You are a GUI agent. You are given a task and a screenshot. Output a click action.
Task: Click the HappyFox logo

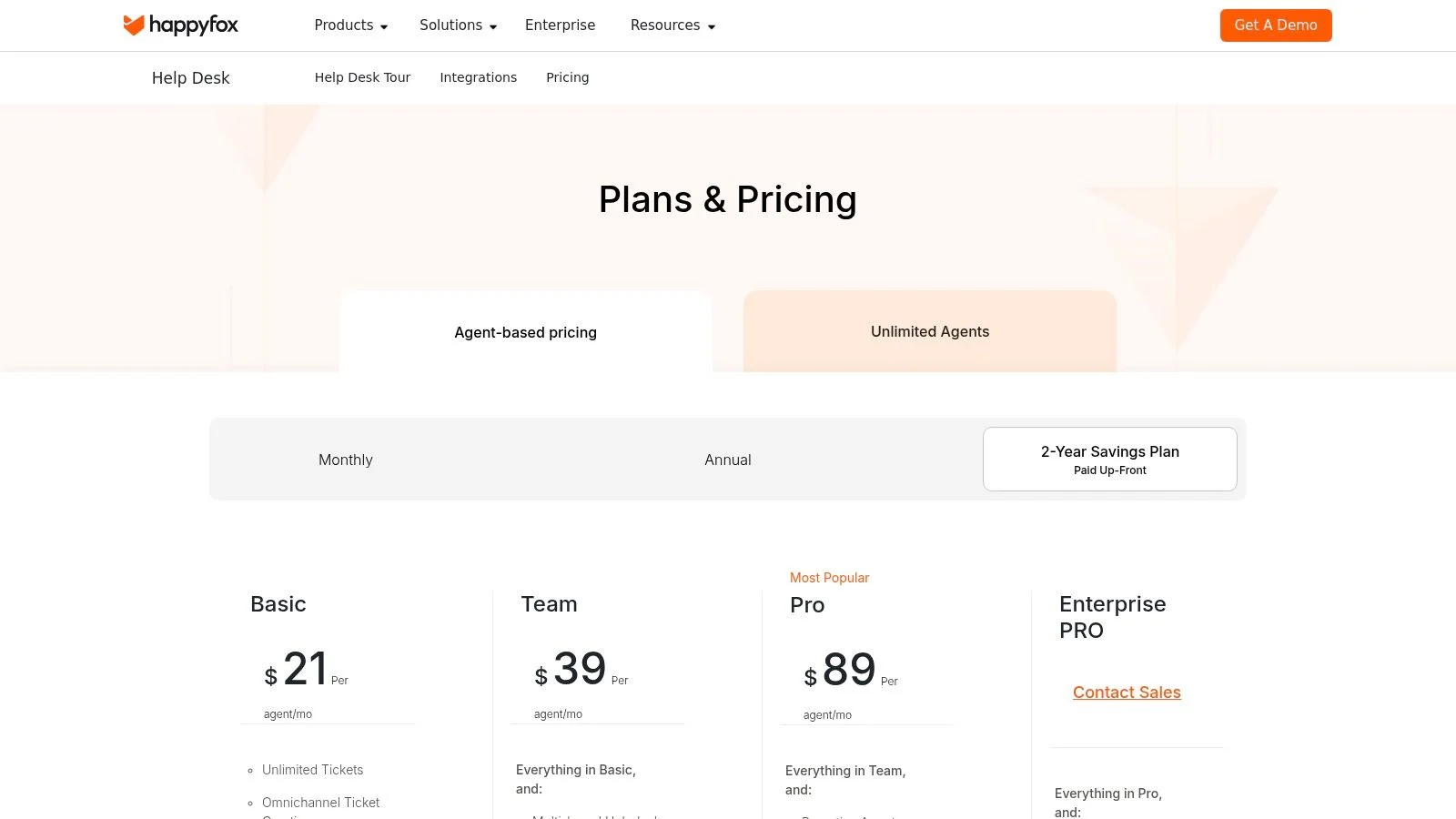(x=180, y=25)
